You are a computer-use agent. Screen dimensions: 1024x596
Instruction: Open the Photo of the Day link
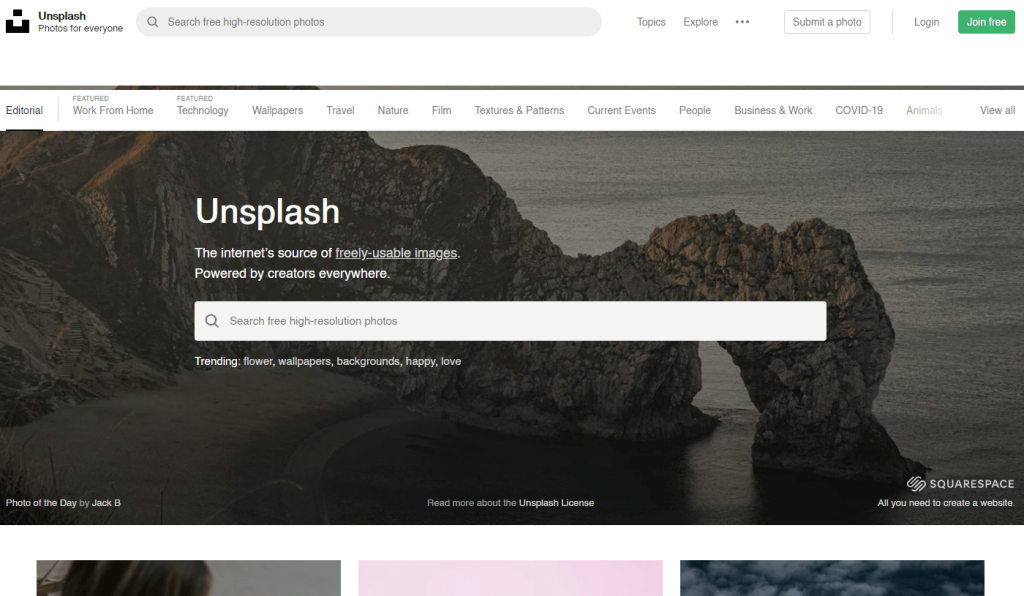41,503
